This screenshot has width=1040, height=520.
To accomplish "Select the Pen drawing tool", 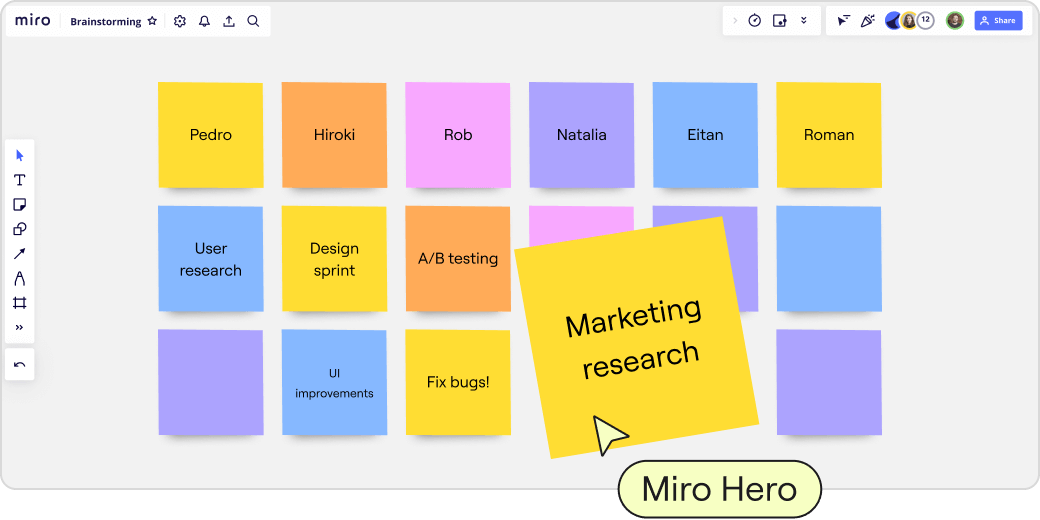I will [19, 278].
